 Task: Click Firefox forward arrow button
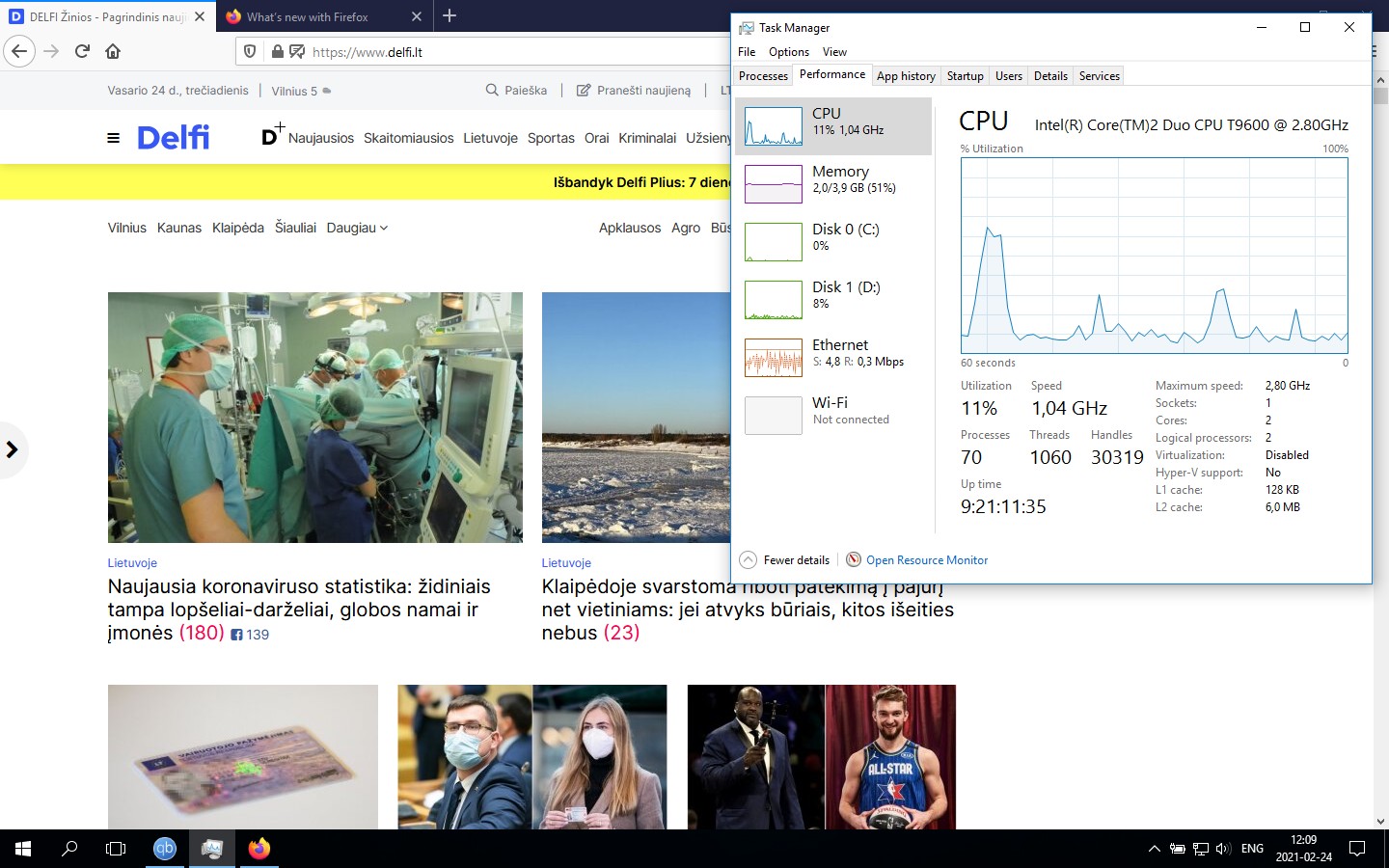[51, 51]
